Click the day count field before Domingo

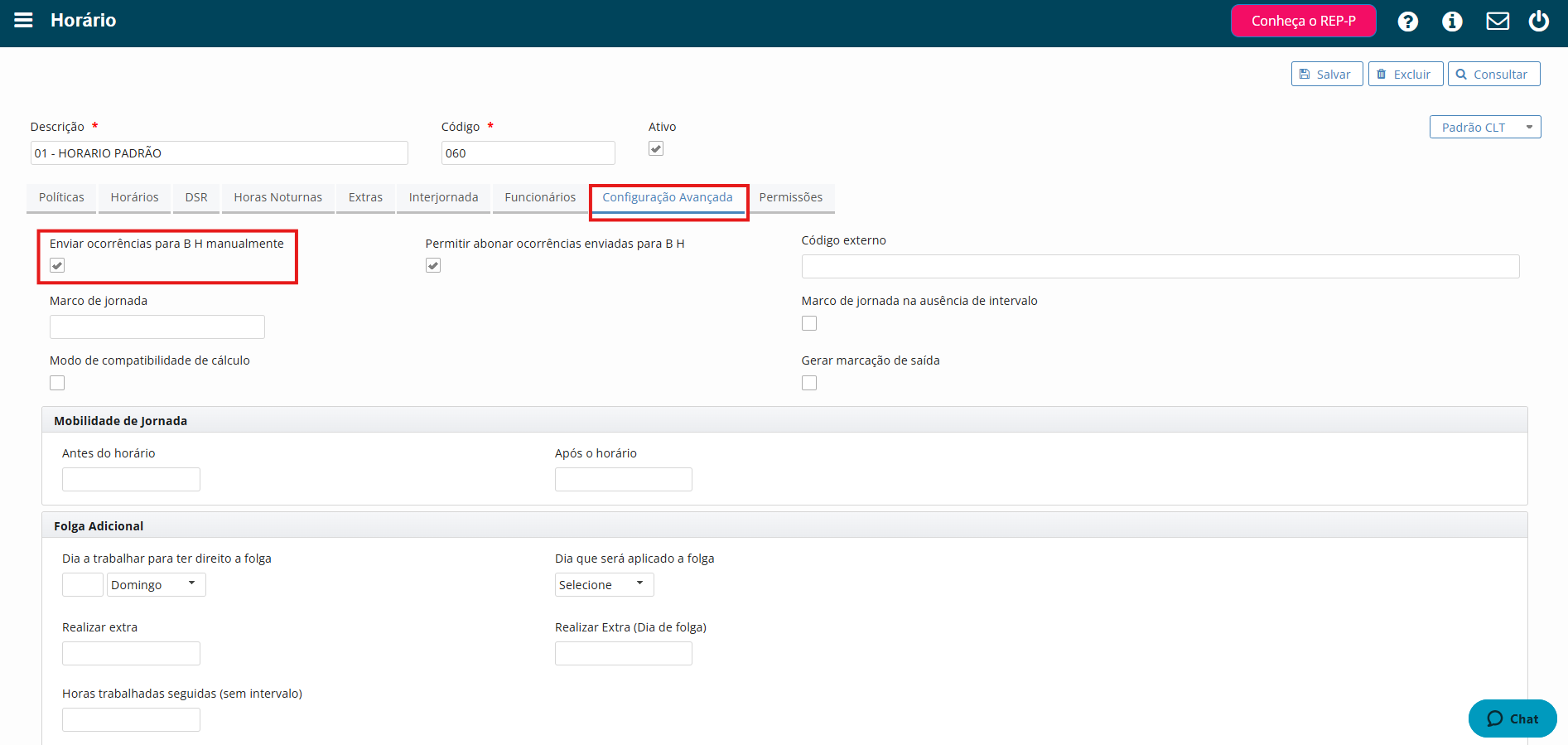coord(83,584)
